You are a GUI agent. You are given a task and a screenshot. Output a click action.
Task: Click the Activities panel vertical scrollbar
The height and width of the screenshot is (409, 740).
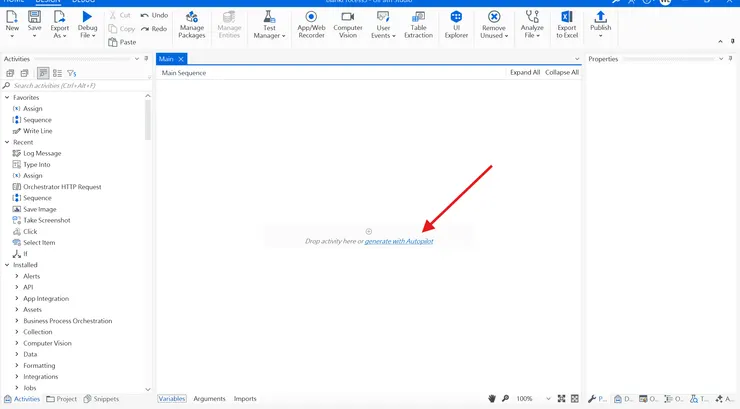coord(148,120)
